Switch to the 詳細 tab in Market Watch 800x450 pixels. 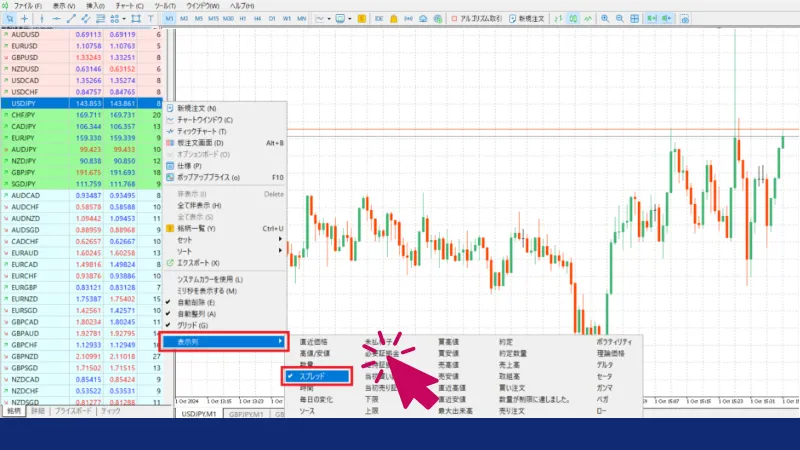click(38, 411)
